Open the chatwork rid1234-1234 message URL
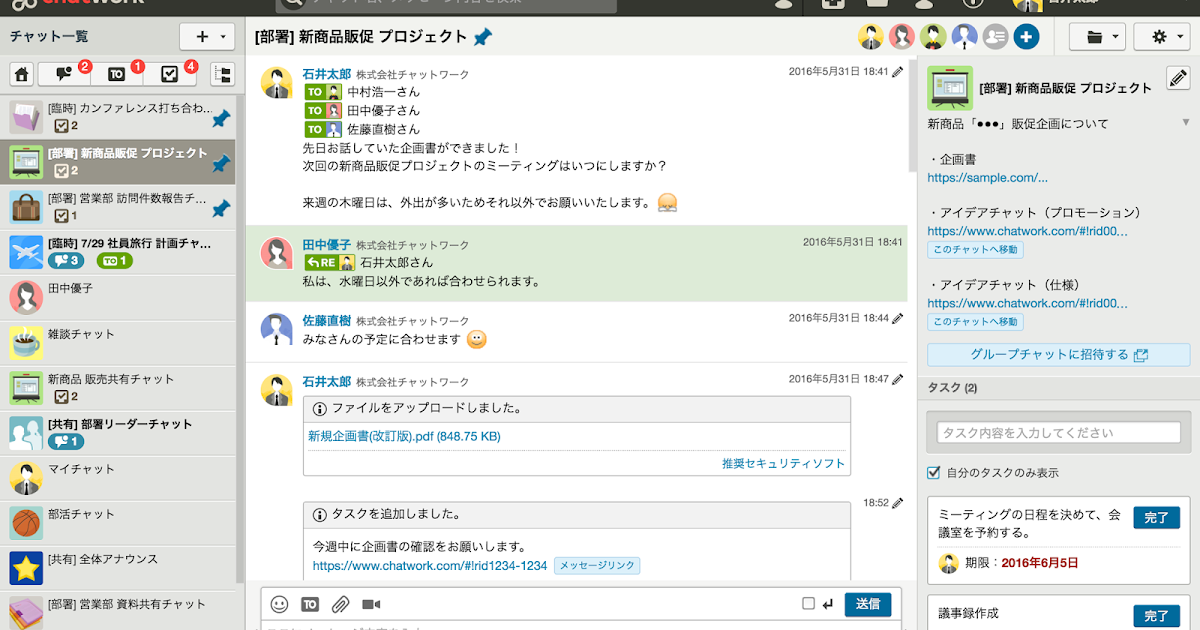Viewport: 1200px width, 630px height. coord(430,566)
